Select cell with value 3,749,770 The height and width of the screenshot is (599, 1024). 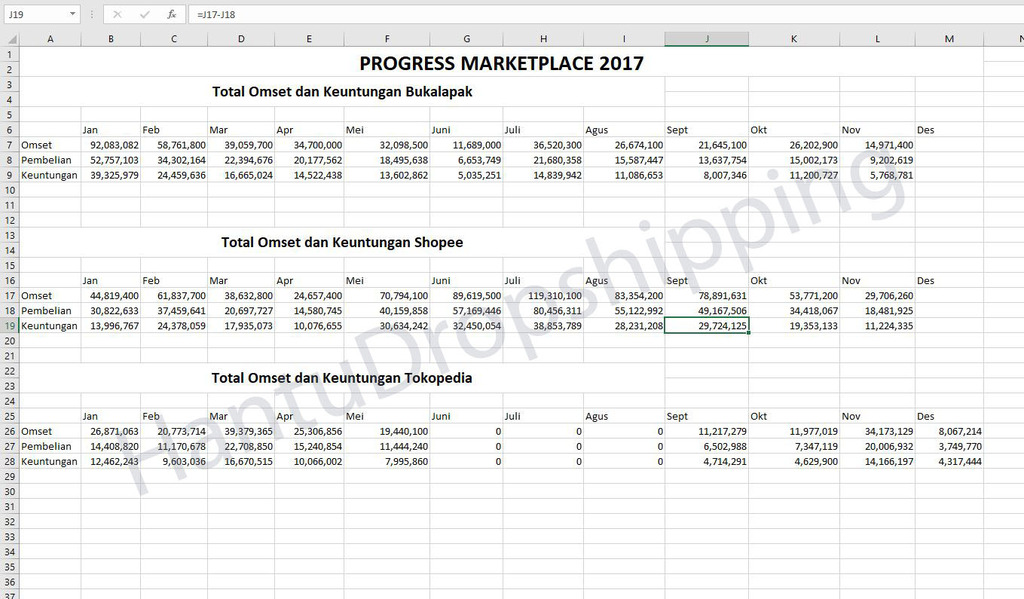point(949,446)
